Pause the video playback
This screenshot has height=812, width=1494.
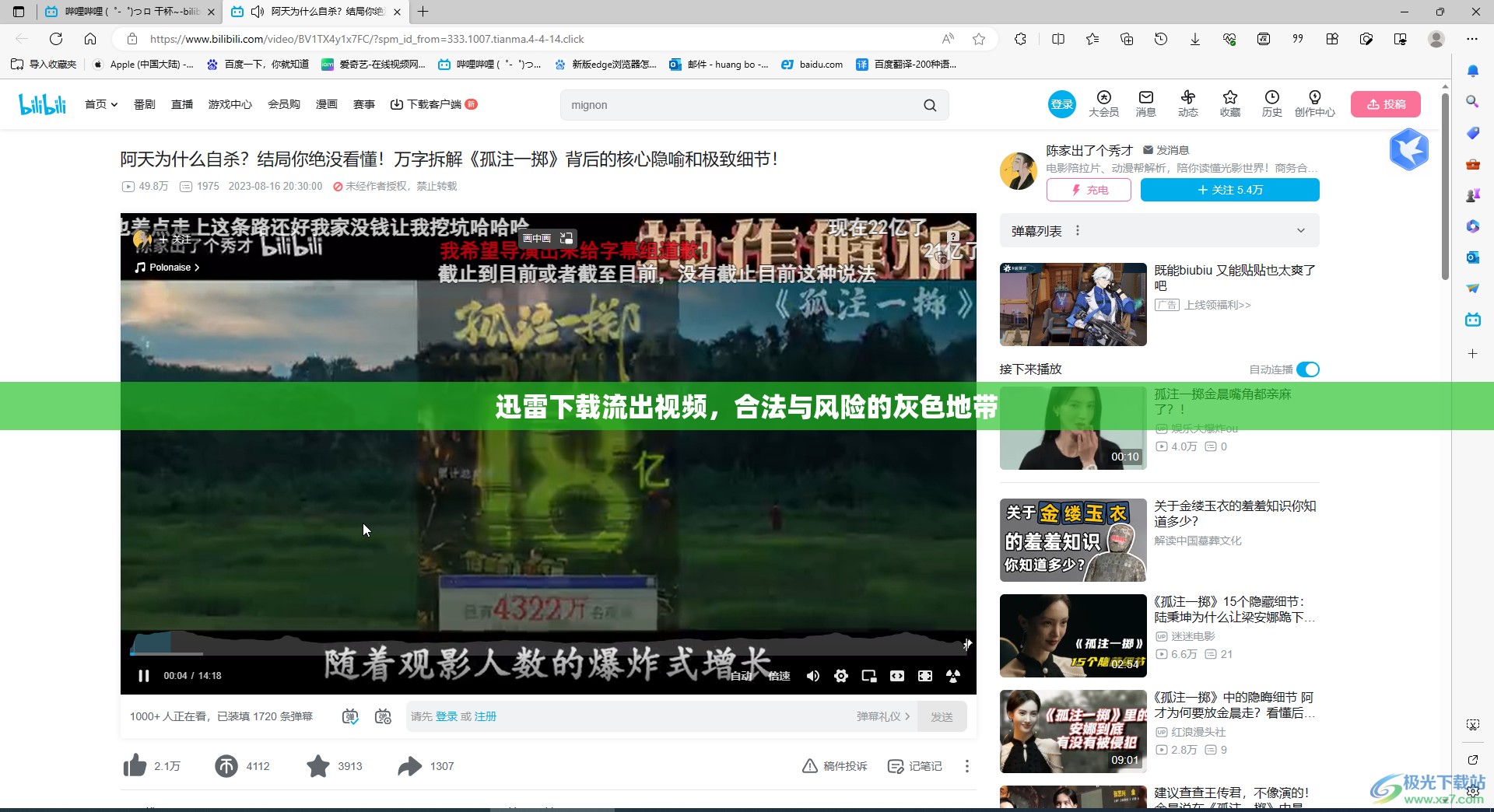pyautogui.click(x=143, y=676)
